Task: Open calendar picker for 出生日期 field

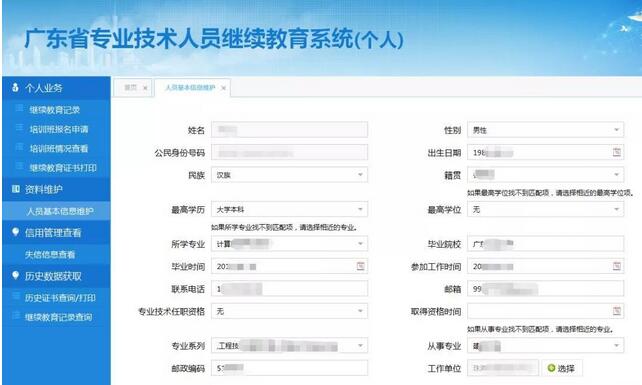Action: (617, 152)
